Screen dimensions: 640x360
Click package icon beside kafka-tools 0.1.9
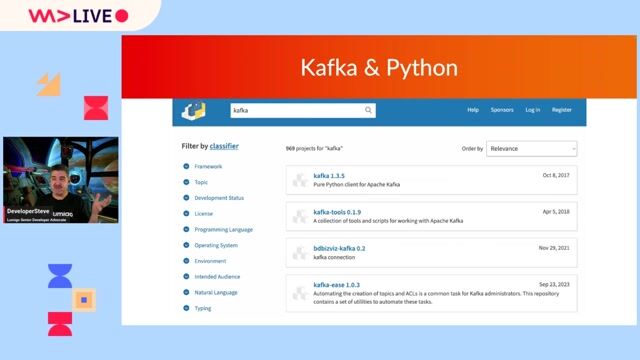point(300,216)
